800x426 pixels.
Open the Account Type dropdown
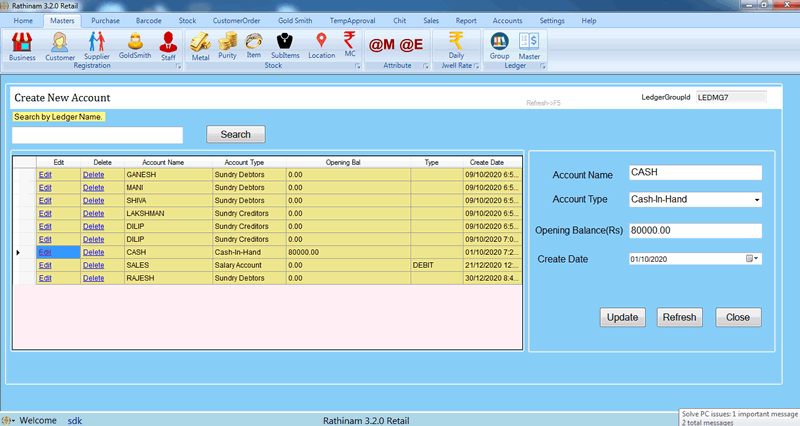coord(757,200)
